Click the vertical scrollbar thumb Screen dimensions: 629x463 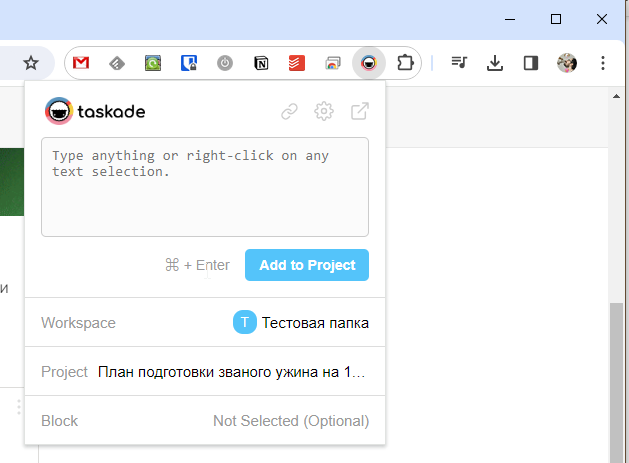click(x=617, y=383)
